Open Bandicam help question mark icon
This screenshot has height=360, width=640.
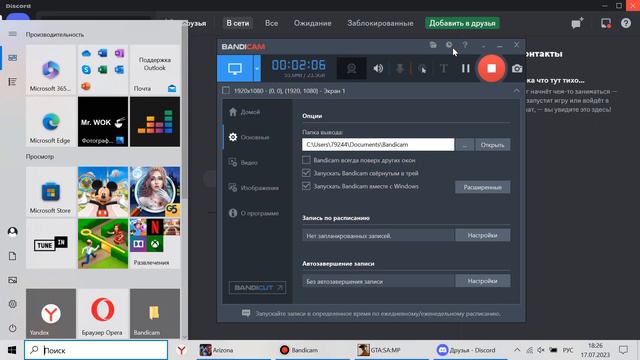(465, 45)
